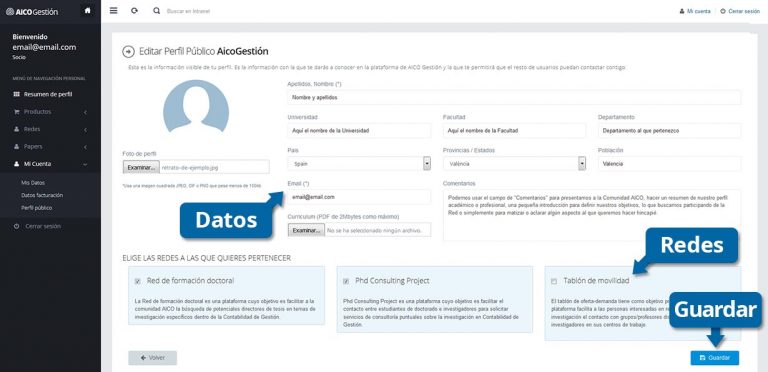This screenshot has width=768, height=372.
Task: Click the search magnifier icon
Action: coord(156,10)
